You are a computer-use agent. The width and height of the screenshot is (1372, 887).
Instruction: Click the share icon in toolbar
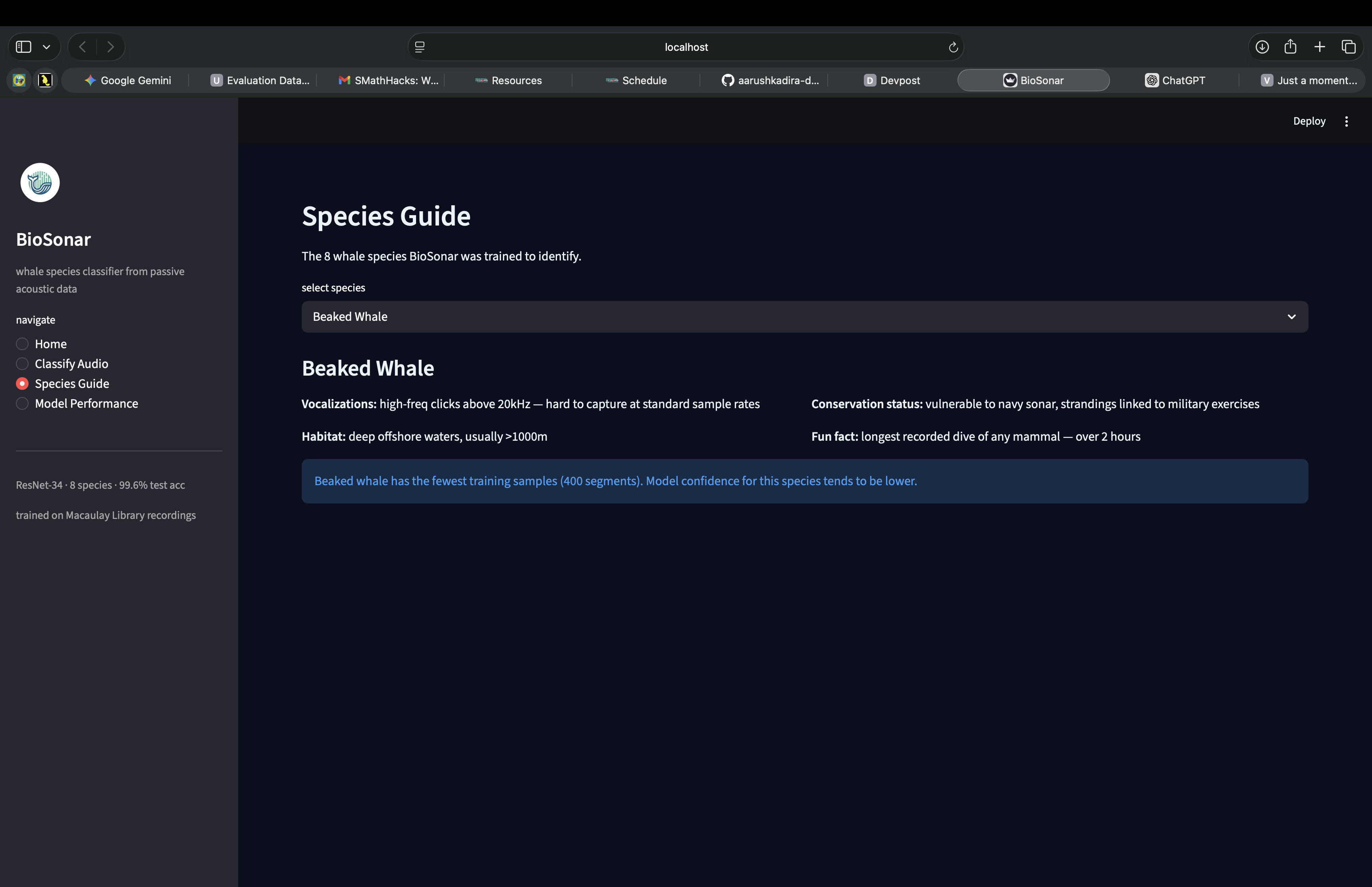(1290, 47)
